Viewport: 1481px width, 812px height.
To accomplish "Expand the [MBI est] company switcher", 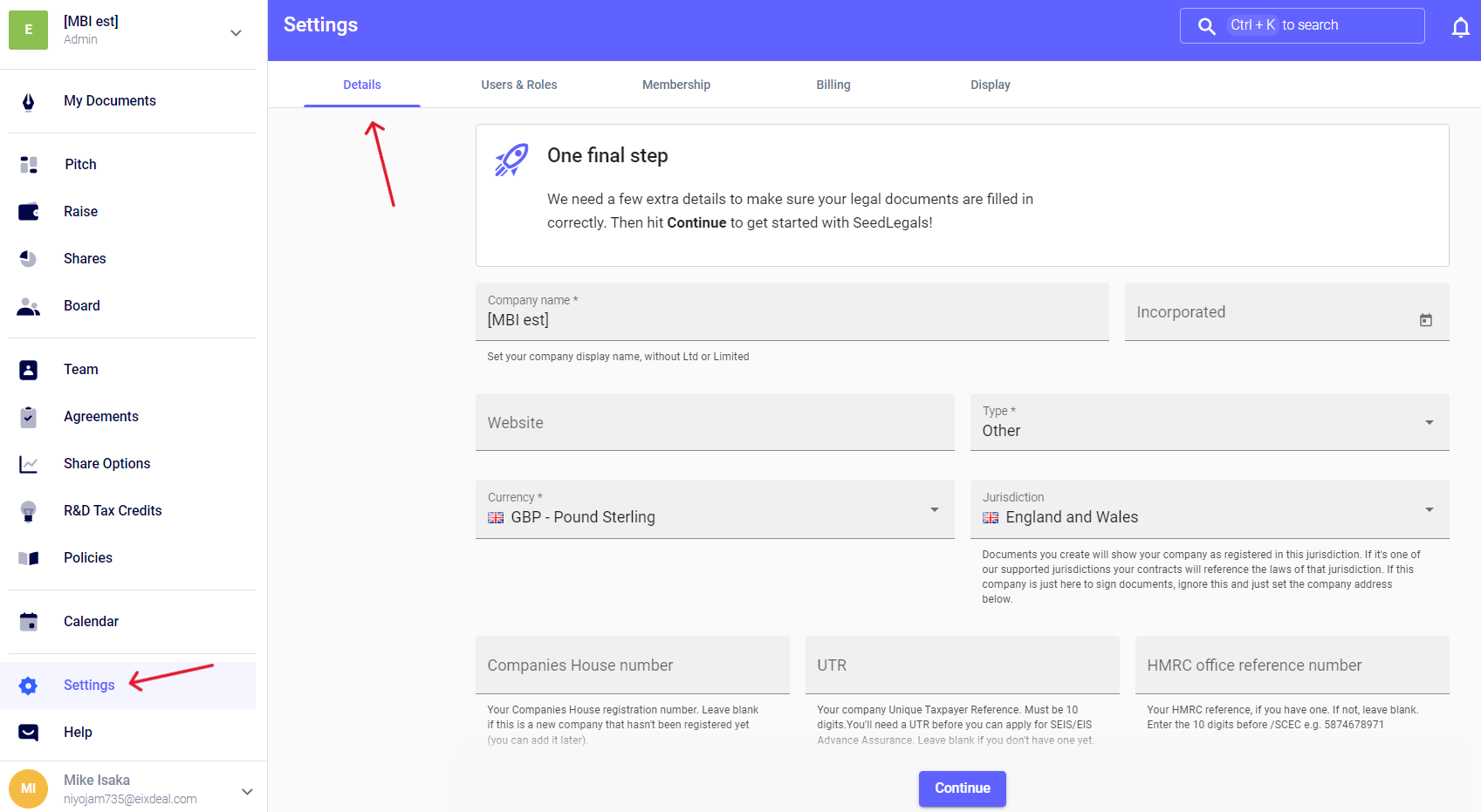I will coord(236,33).
